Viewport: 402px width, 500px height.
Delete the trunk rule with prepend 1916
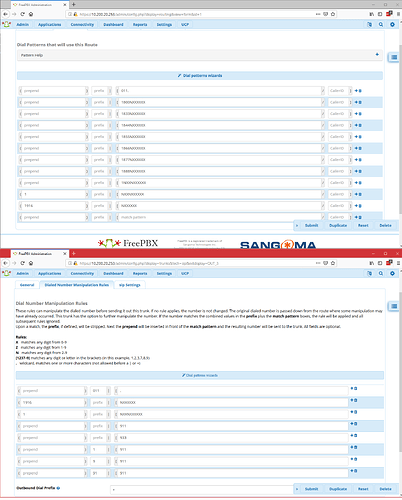pyautogui.click(x=356, y=400)
